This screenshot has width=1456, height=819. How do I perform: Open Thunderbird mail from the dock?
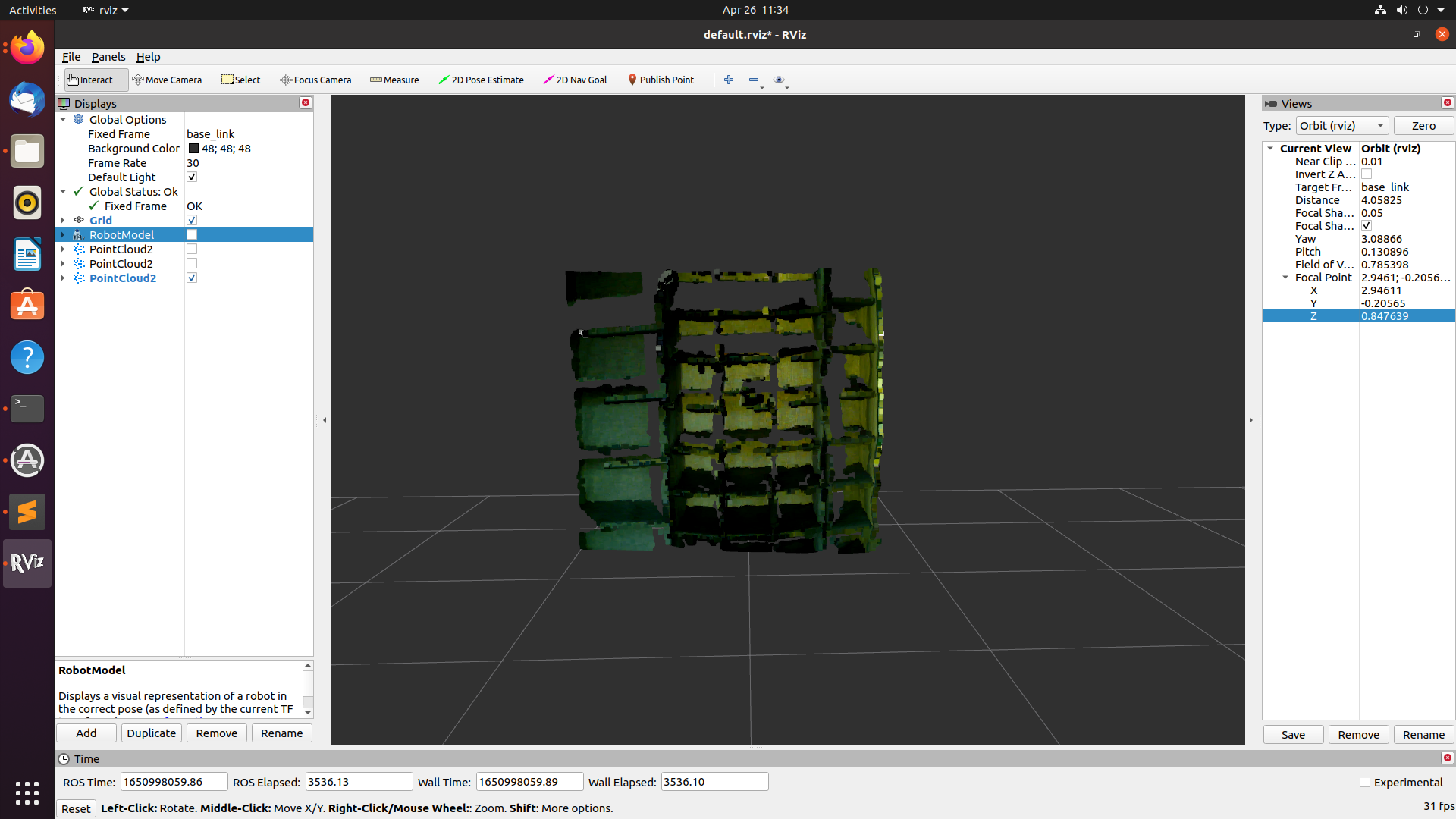(x=27, y=99)
